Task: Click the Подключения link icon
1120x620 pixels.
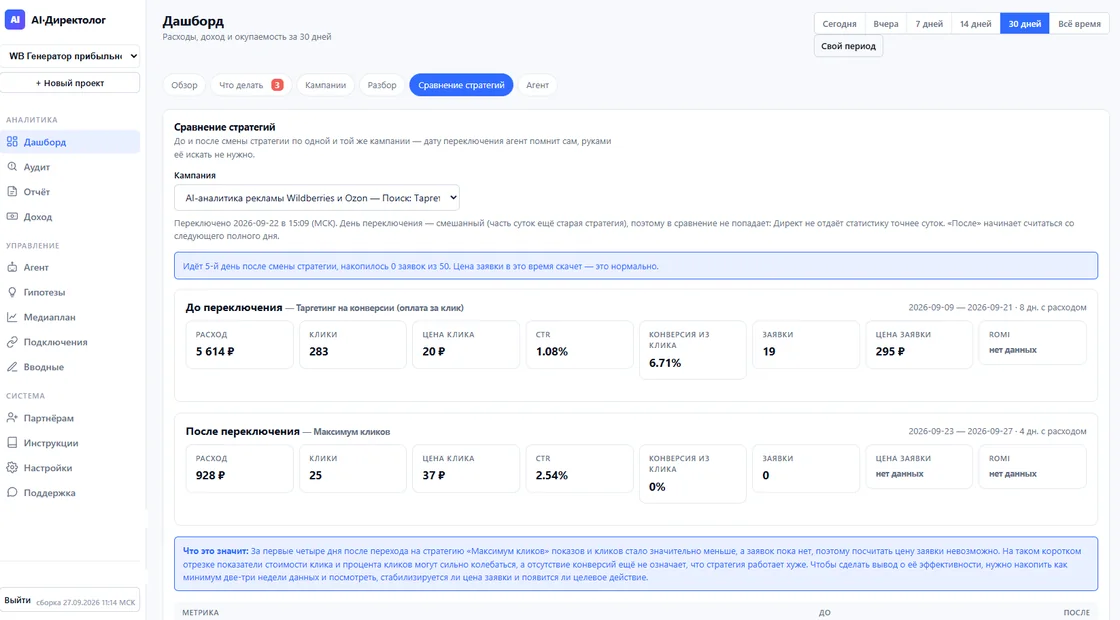Action: coord(12,342)
